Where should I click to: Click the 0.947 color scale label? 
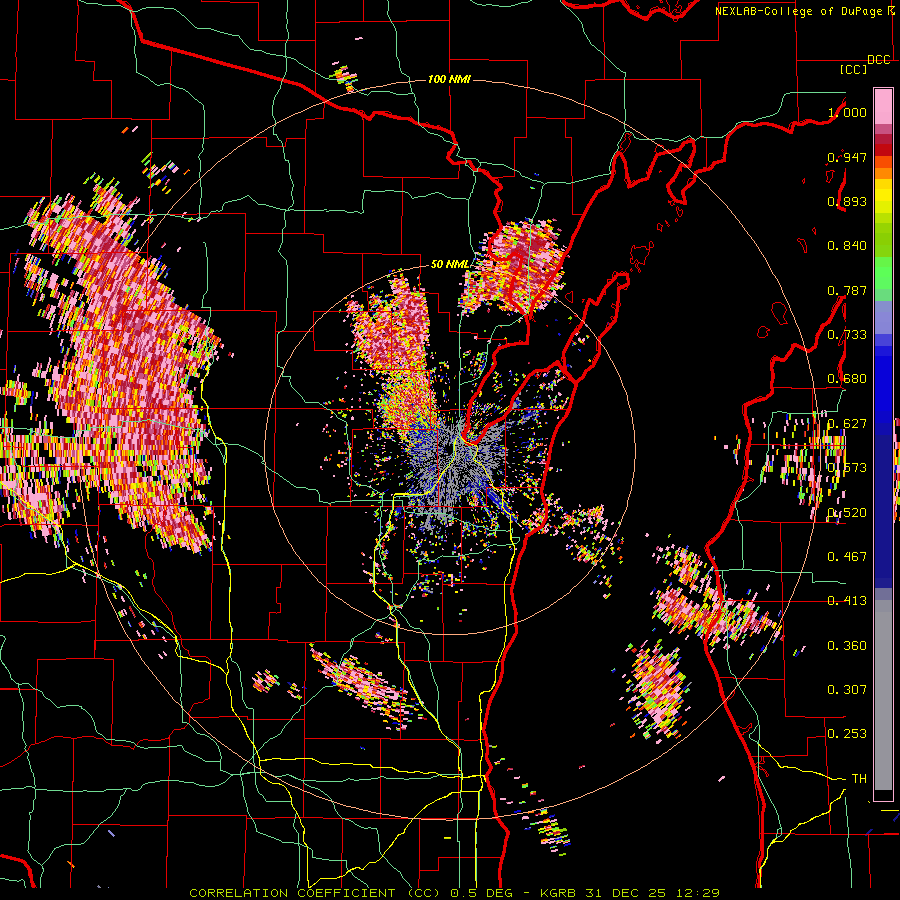[847, 157]
